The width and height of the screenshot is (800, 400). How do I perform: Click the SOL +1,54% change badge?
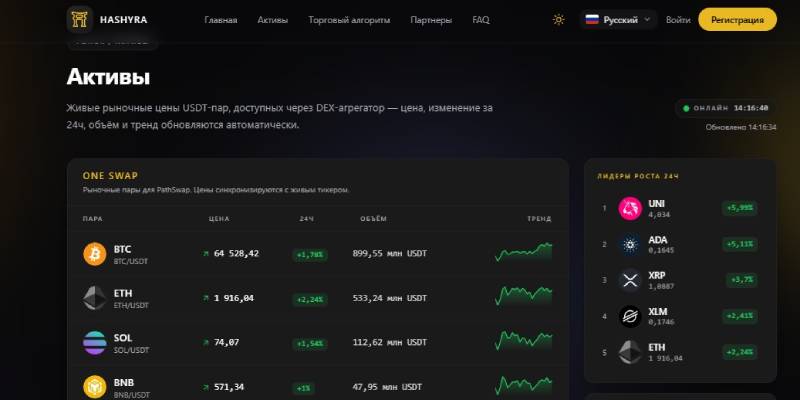310,344
